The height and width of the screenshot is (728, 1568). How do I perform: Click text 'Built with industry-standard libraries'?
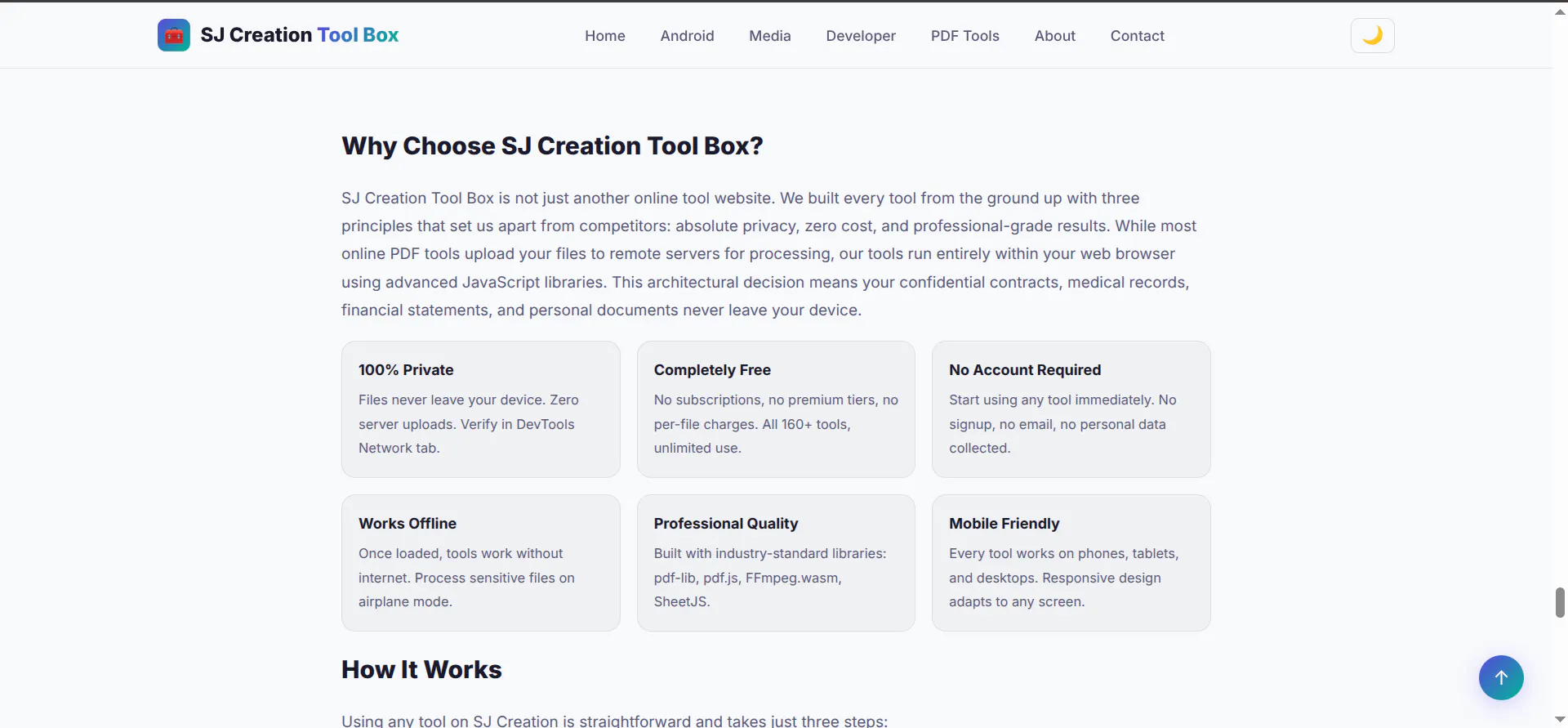click(x=768, y=553)
